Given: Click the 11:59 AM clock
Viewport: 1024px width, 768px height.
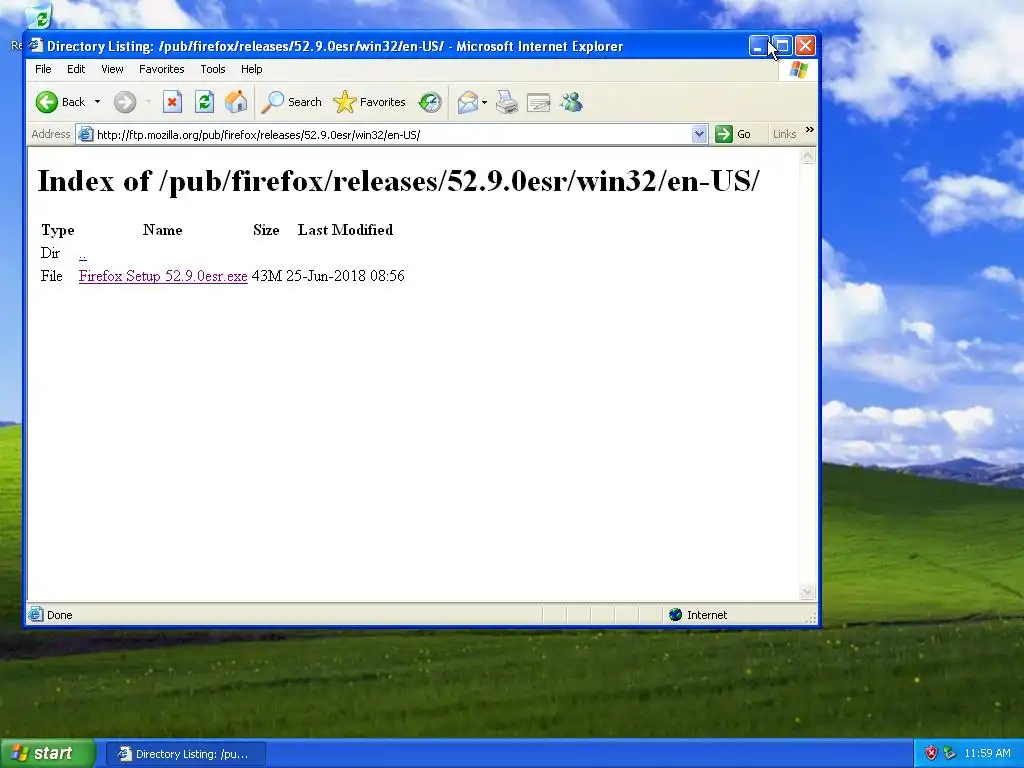Looking at the screenshot, I should click(x=987, y=754).
